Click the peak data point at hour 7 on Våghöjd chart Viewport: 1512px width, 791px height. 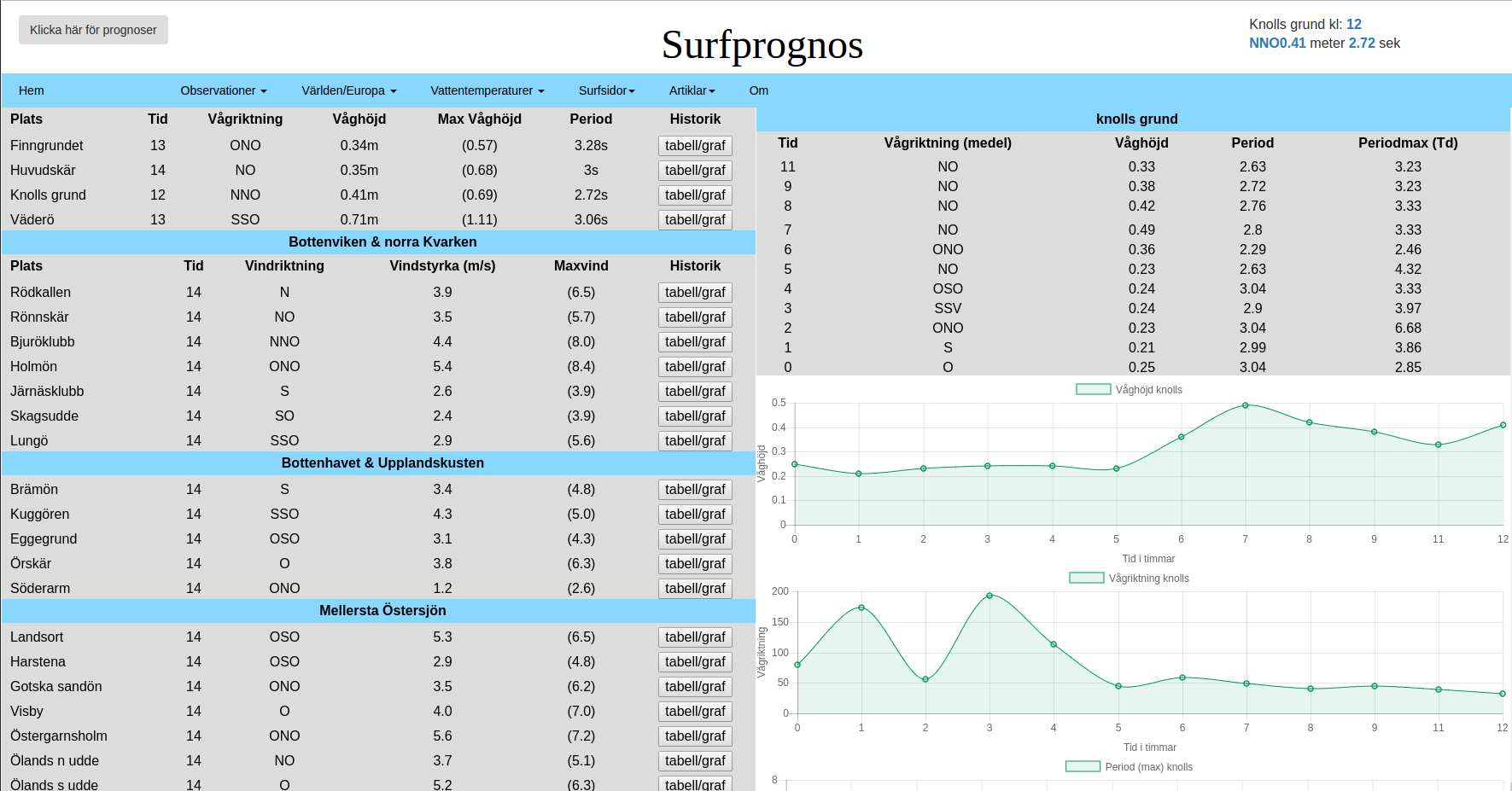pos(1245,405)
